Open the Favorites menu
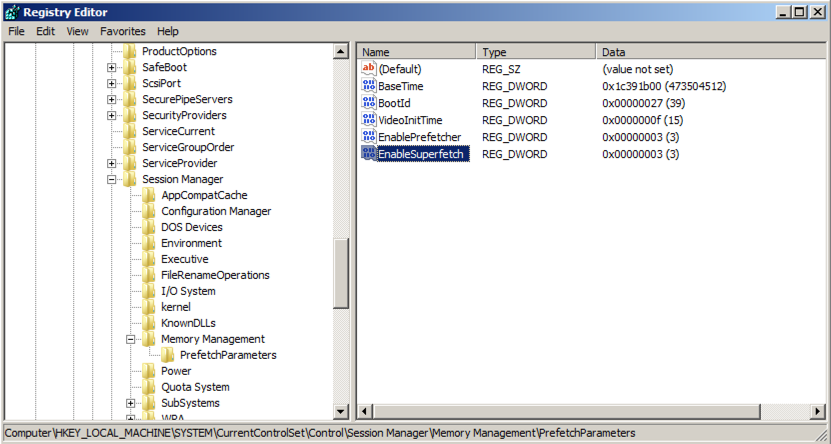 [123, 31]
